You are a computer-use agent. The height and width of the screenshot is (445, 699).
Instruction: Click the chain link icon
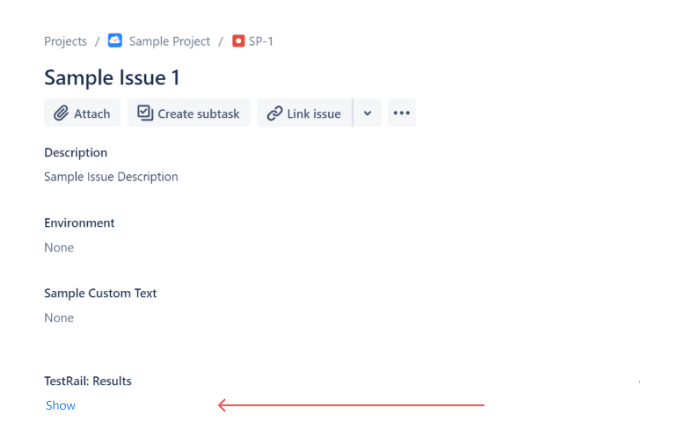click(274, 113)
